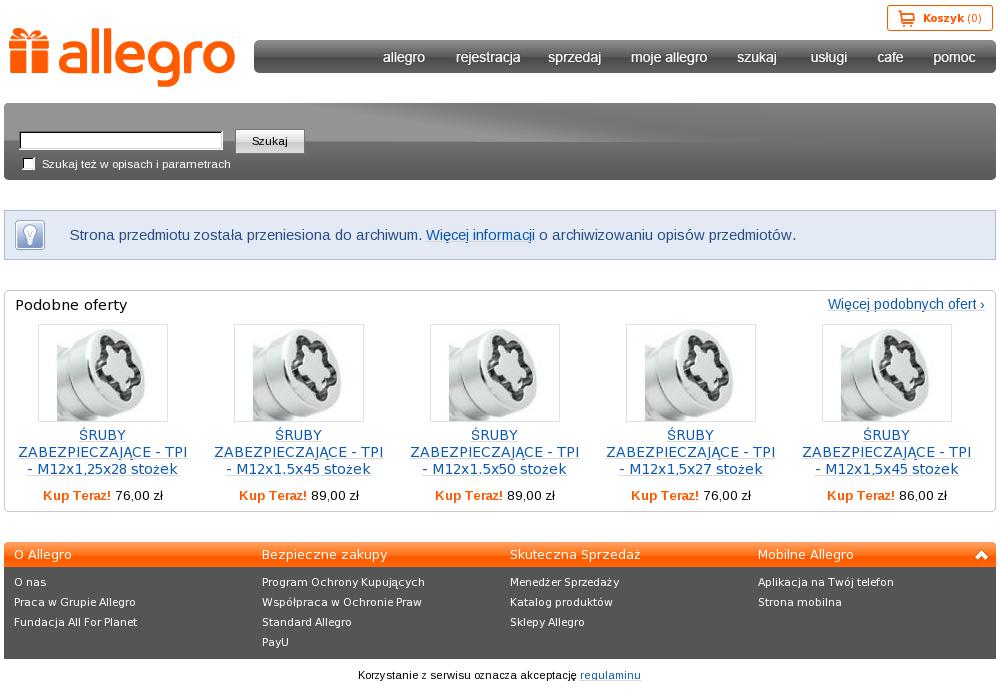Open the regulaminu terms link
Image resolution: width=1000 pixels, height=695 pixels.
[x=610, y=675]
